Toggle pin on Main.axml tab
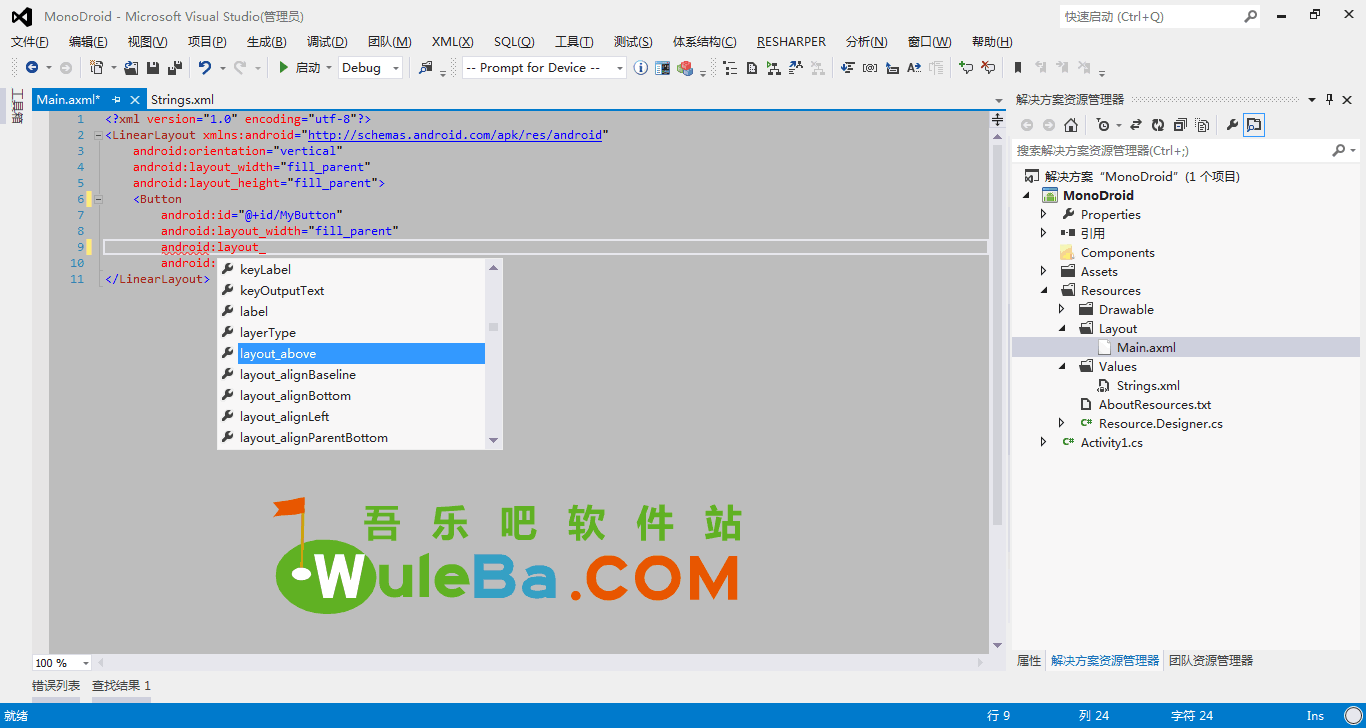Image resolution: width=1366 pixels, height=728 pixels. 116,99
